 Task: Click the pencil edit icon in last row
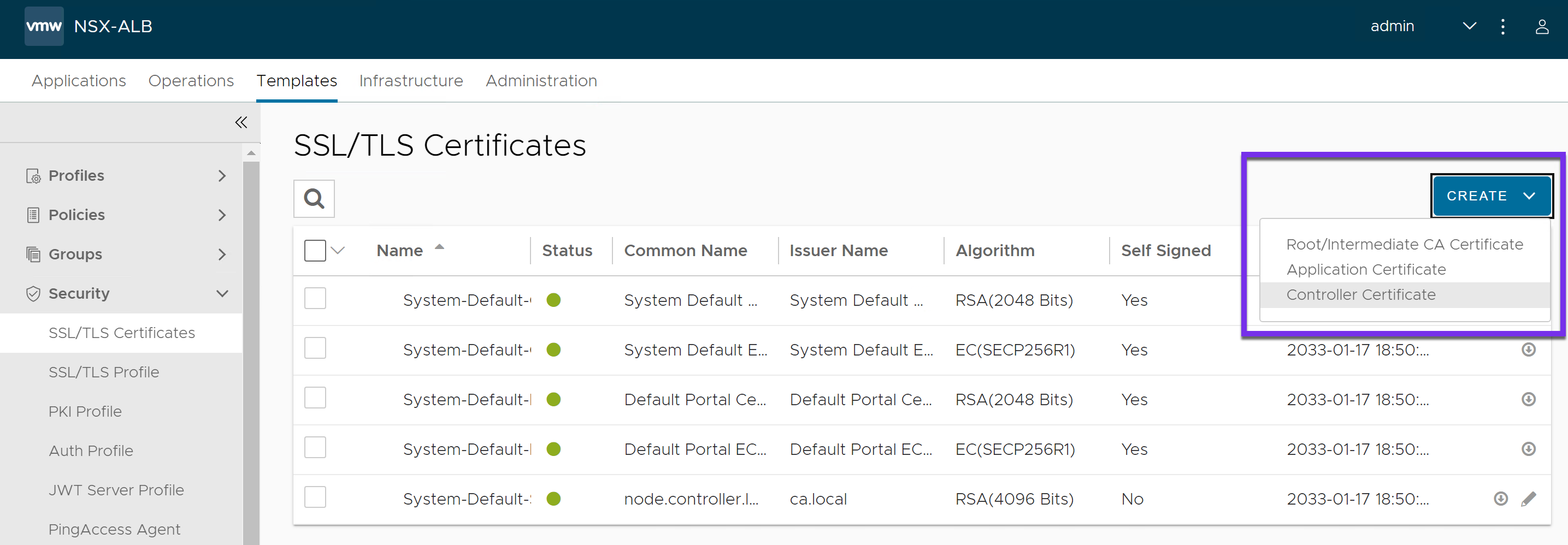[1529, 499]
